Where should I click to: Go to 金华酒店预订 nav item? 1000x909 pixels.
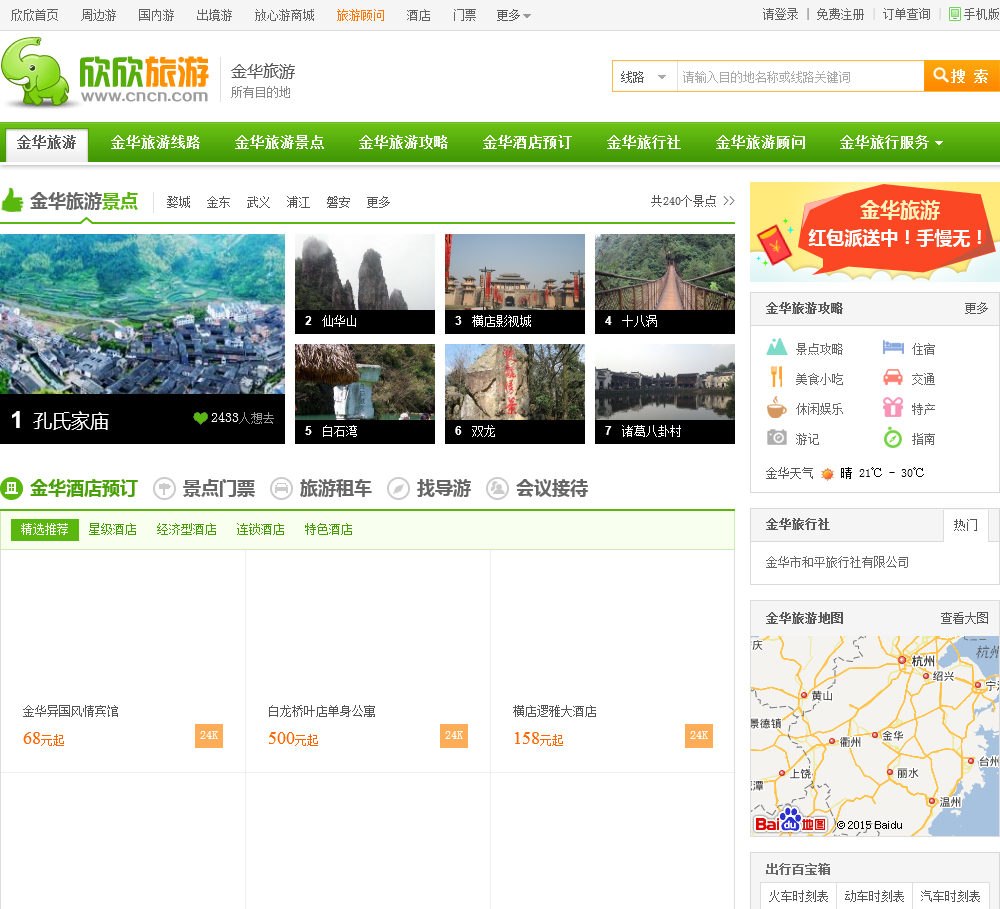(527, 142)
